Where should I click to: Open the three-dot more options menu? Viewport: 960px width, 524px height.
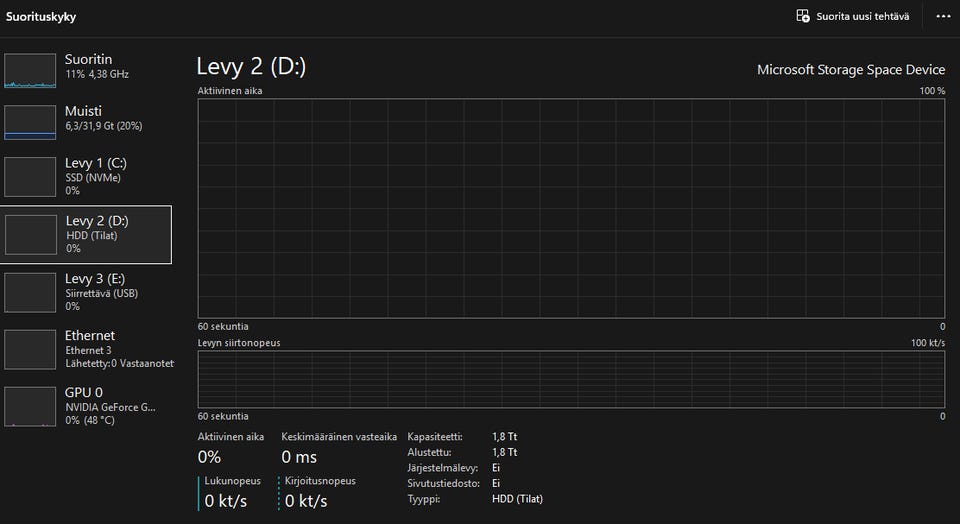943,17
